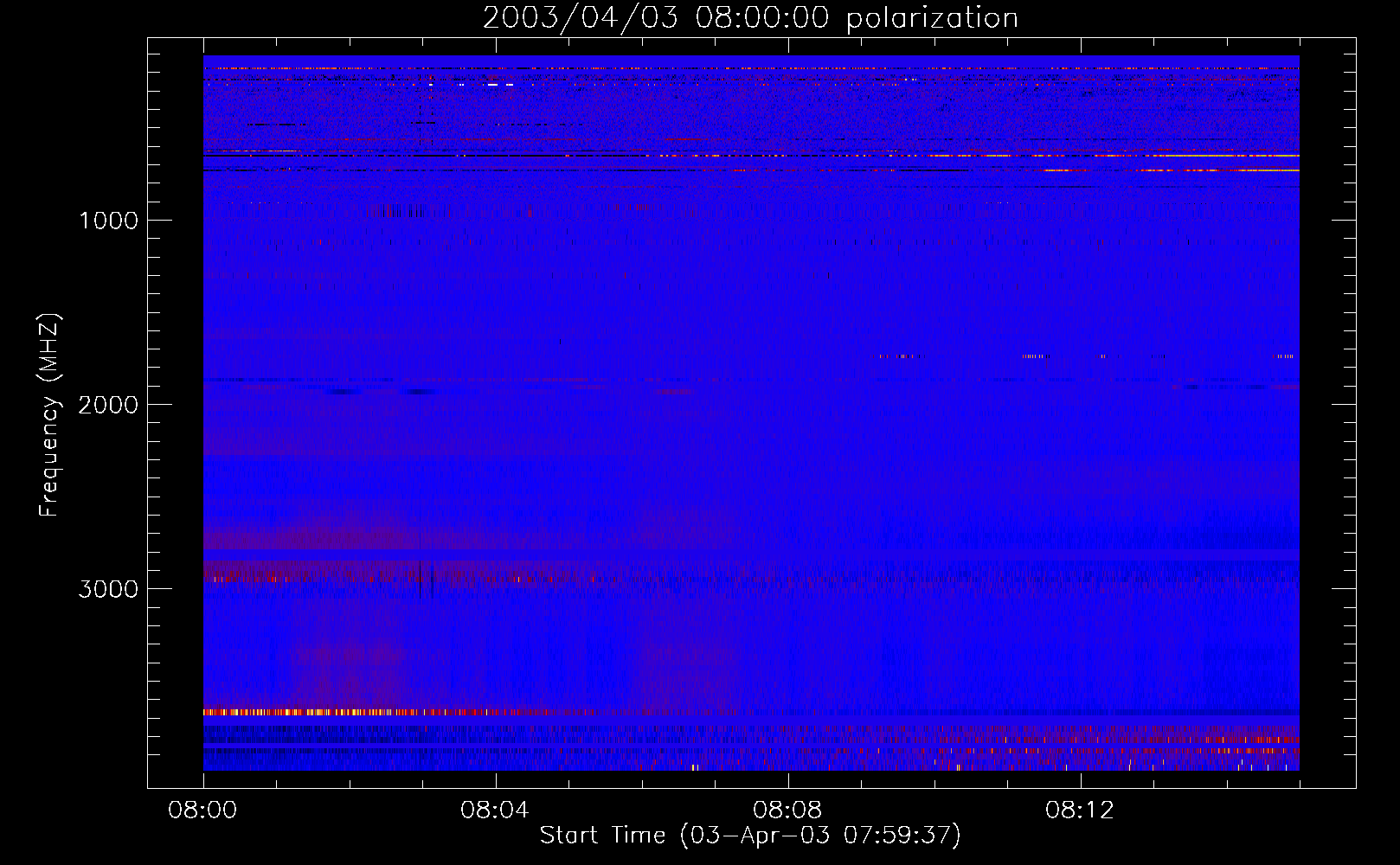Click the plot title '2003/04/03 08:00:00 polarization'
1400x865 pixels.
[x=750, y=18]
